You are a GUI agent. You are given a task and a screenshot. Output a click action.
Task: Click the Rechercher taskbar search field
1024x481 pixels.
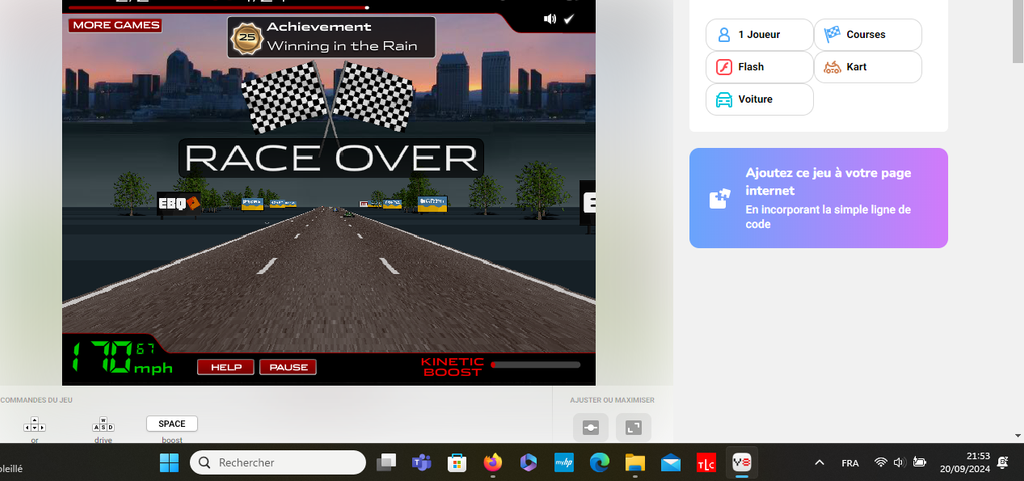coord(278,463)
